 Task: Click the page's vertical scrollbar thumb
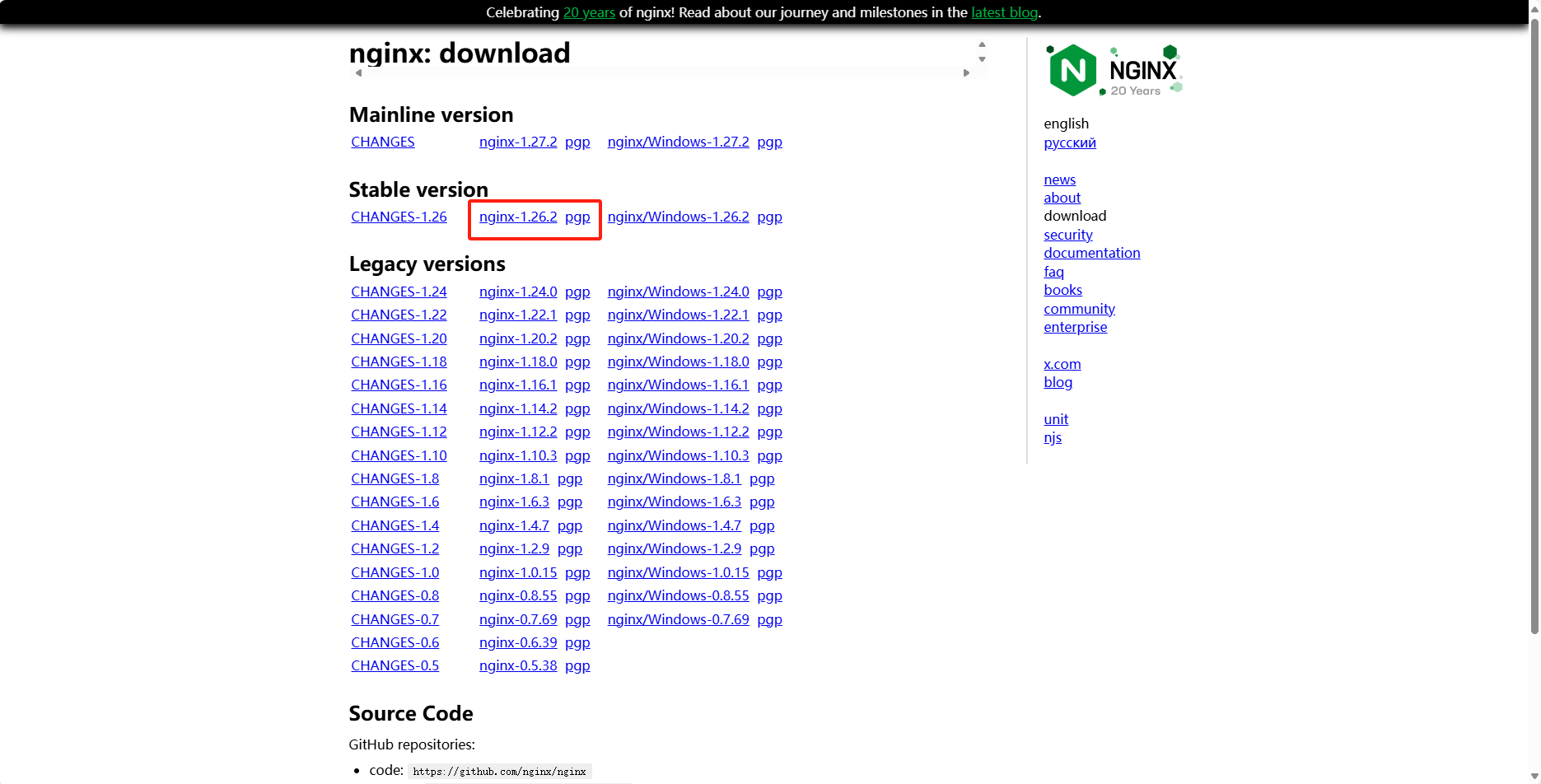[1534, 325]
